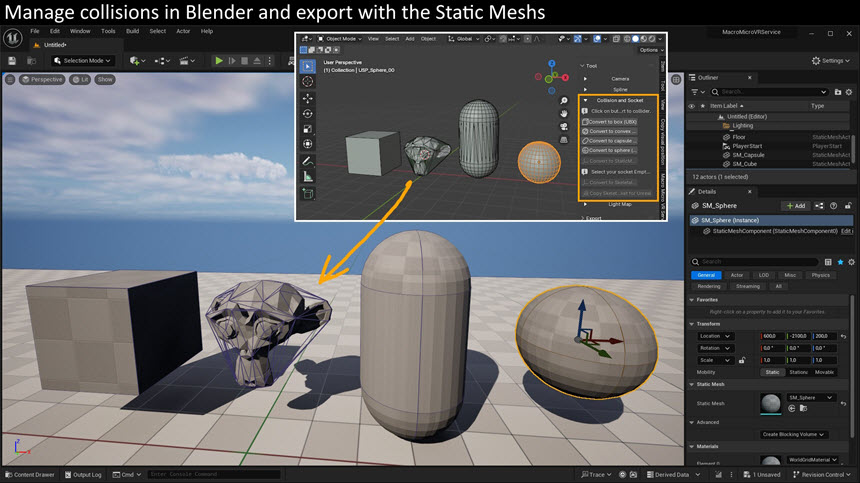Open the Details view options gear
This screenshot has height=483, width=860.
click(x=851, y=262)
